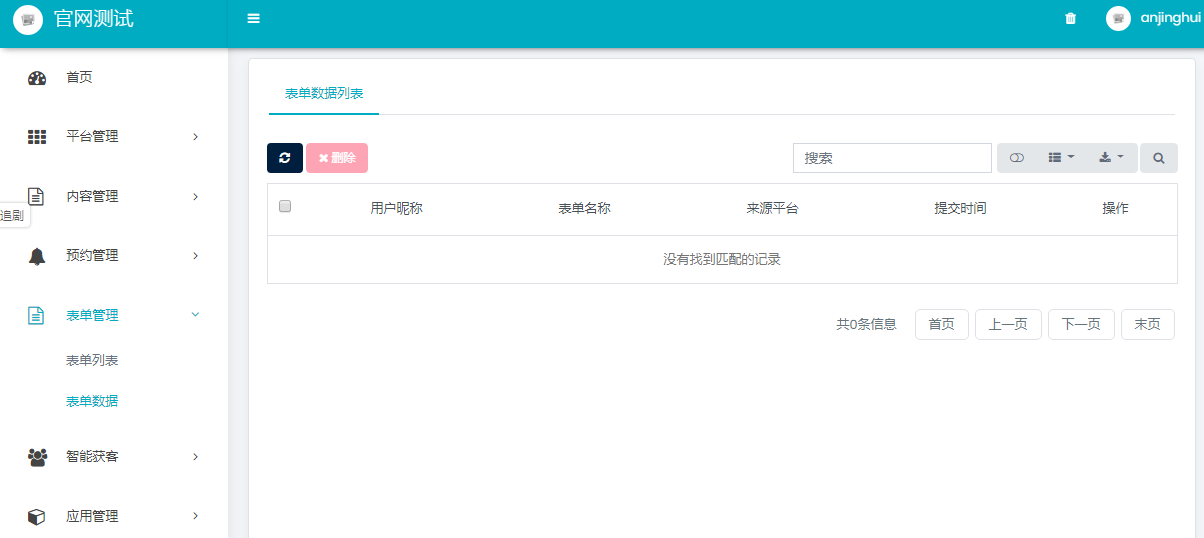Click the 平台管理 grid icon
The image size is (1204, 538).
(37, 137)
